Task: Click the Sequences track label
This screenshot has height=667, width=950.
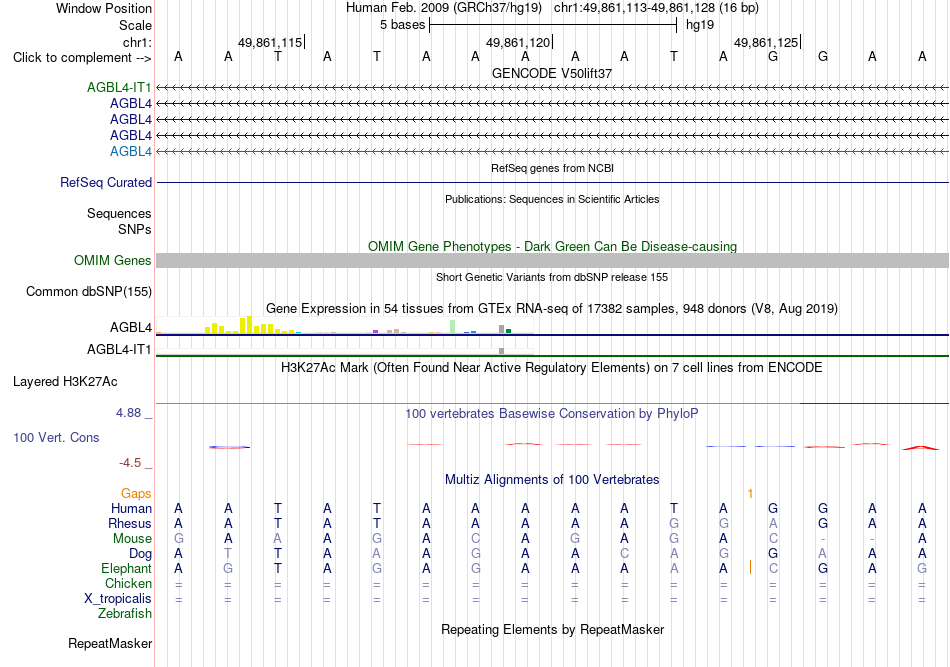Action: coord(119,213)
